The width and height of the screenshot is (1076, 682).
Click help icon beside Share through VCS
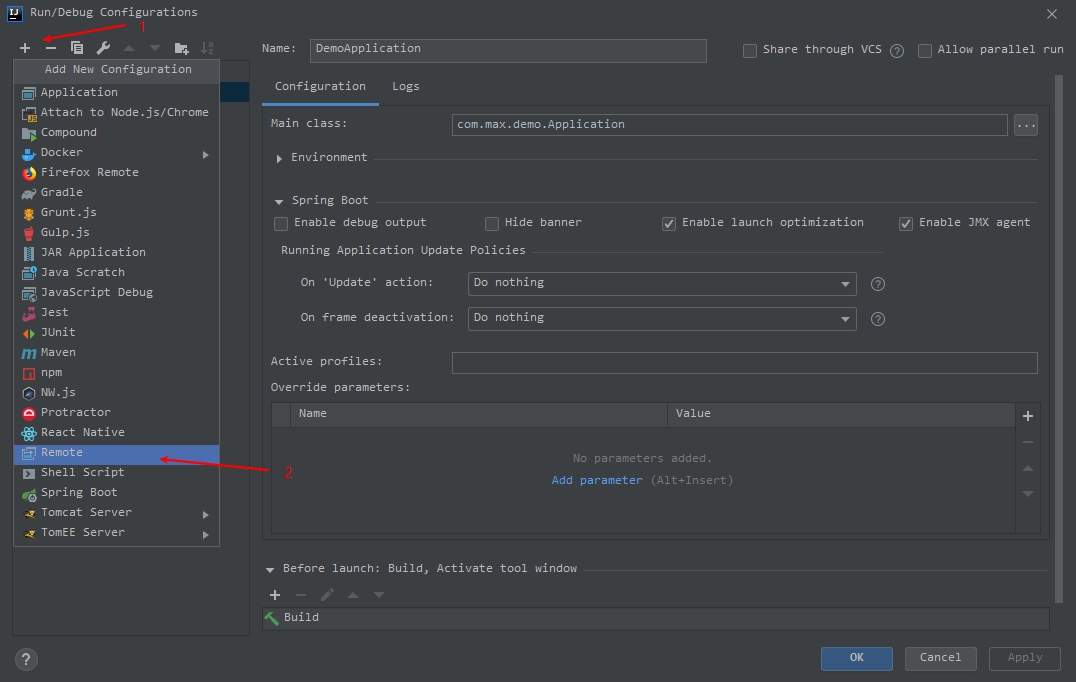(897, 51)
